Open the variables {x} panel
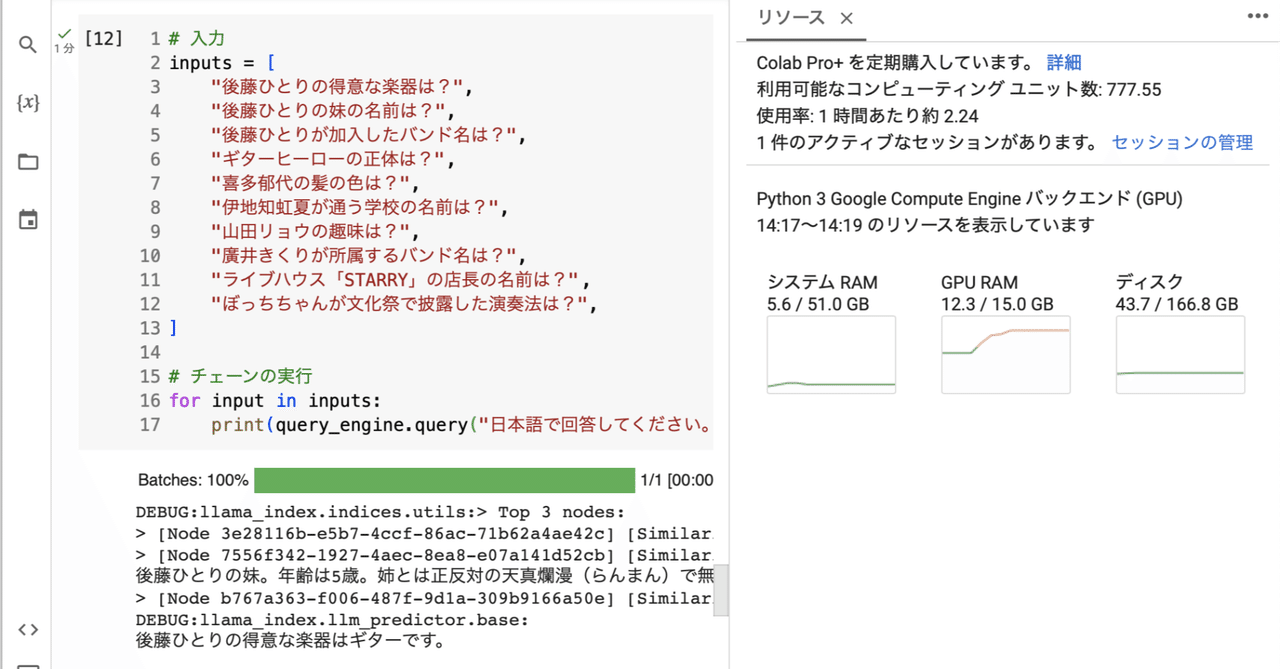The width and height of the screenshot is (1280, 669). coord(28,103)
